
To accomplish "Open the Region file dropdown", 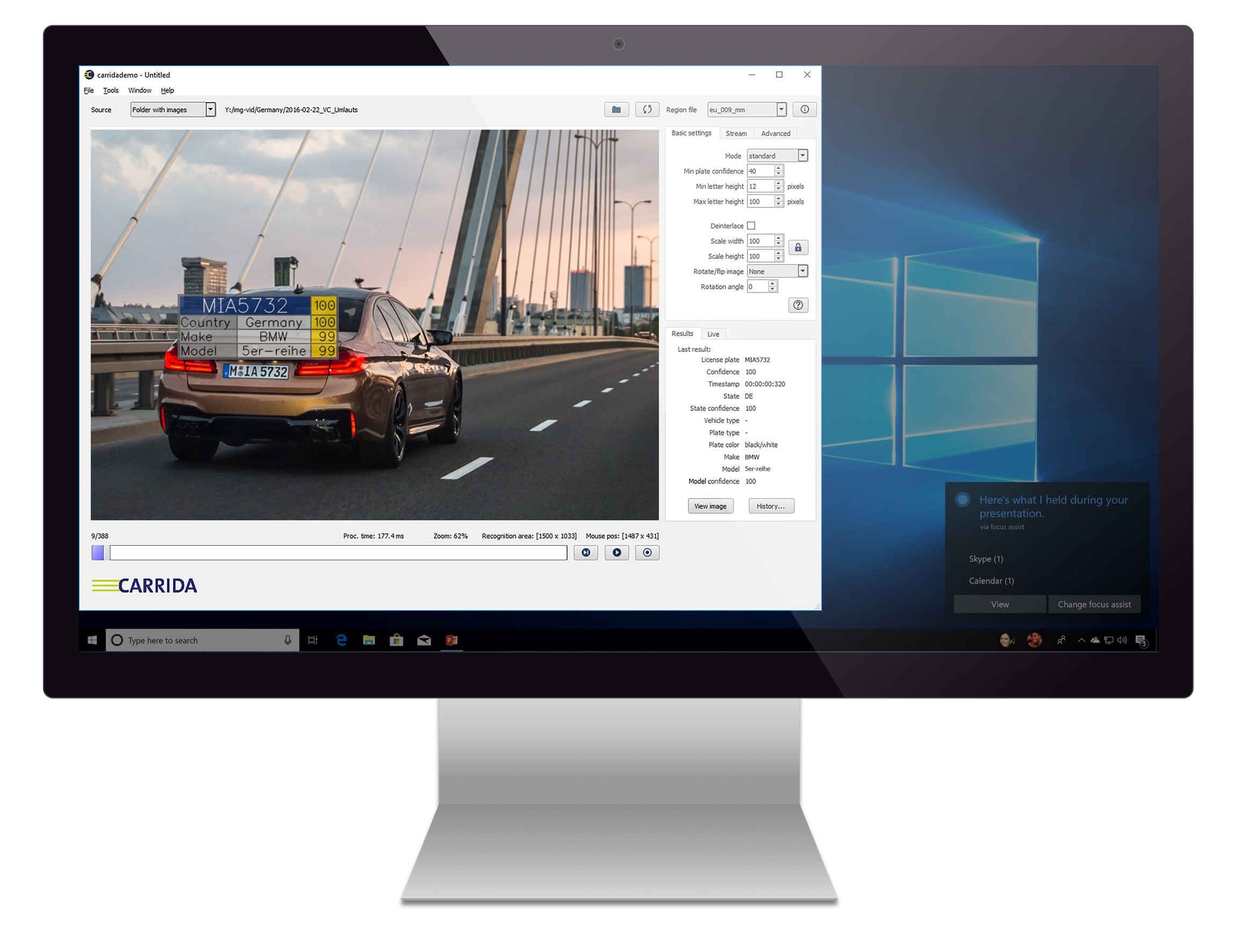I will [x=781, y=110].
